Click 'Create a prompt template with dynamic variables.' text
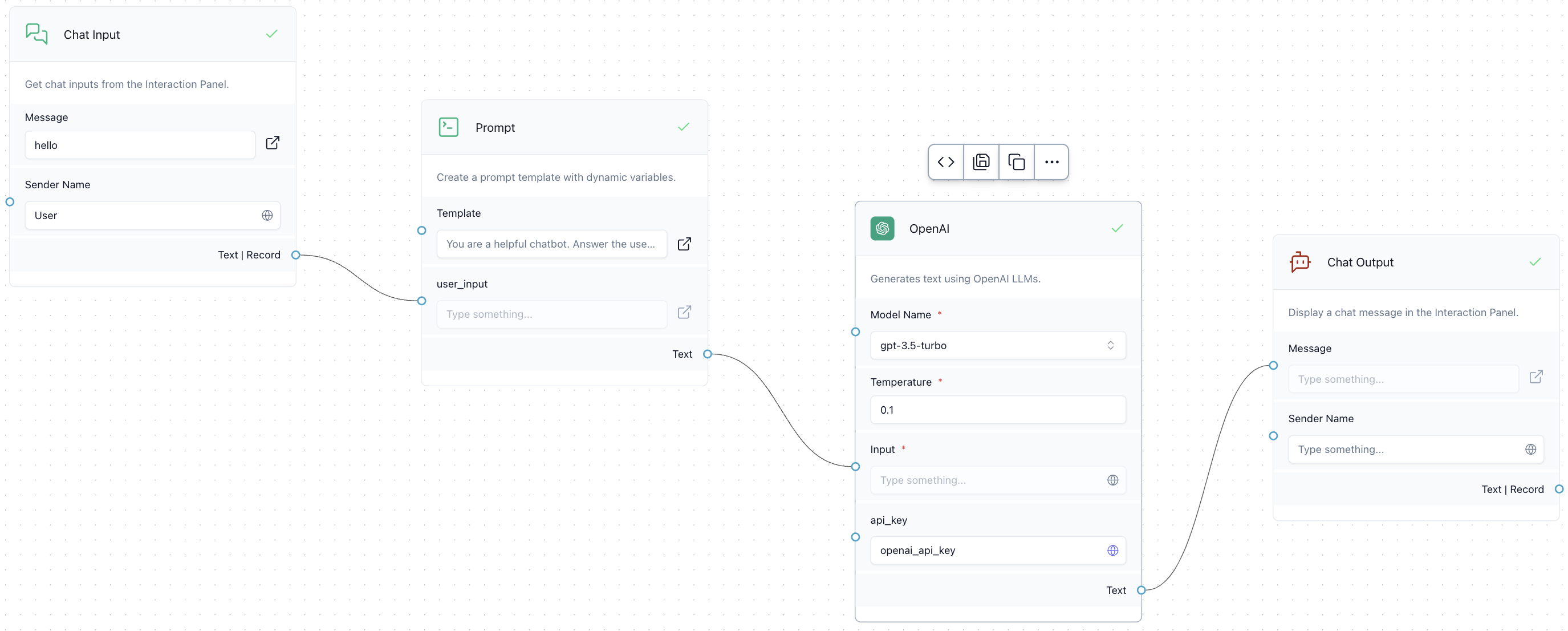 click(556, 177)
